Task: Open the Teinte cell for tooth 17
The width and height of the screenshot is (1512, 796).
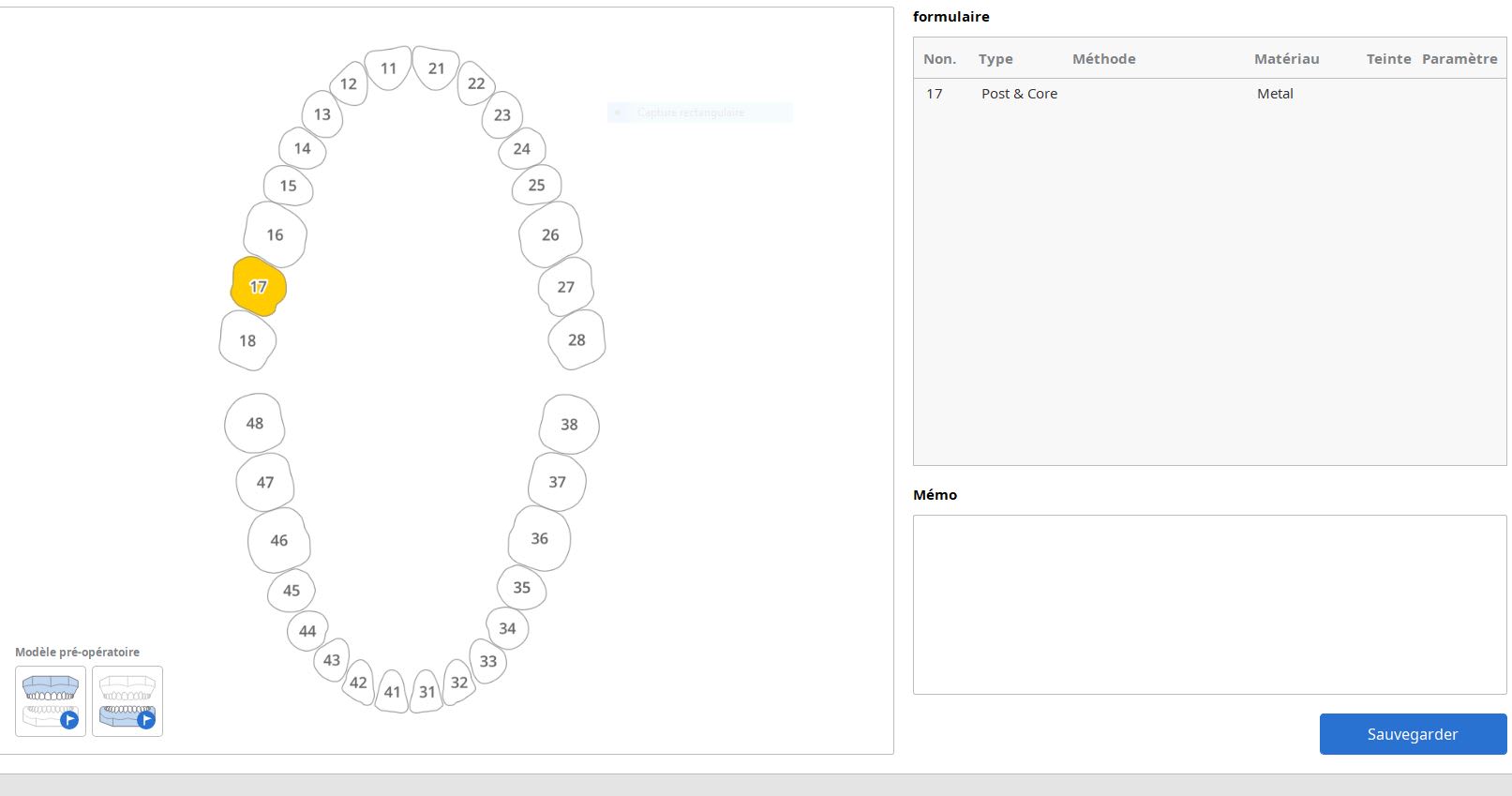Action: coord(1387,94)
